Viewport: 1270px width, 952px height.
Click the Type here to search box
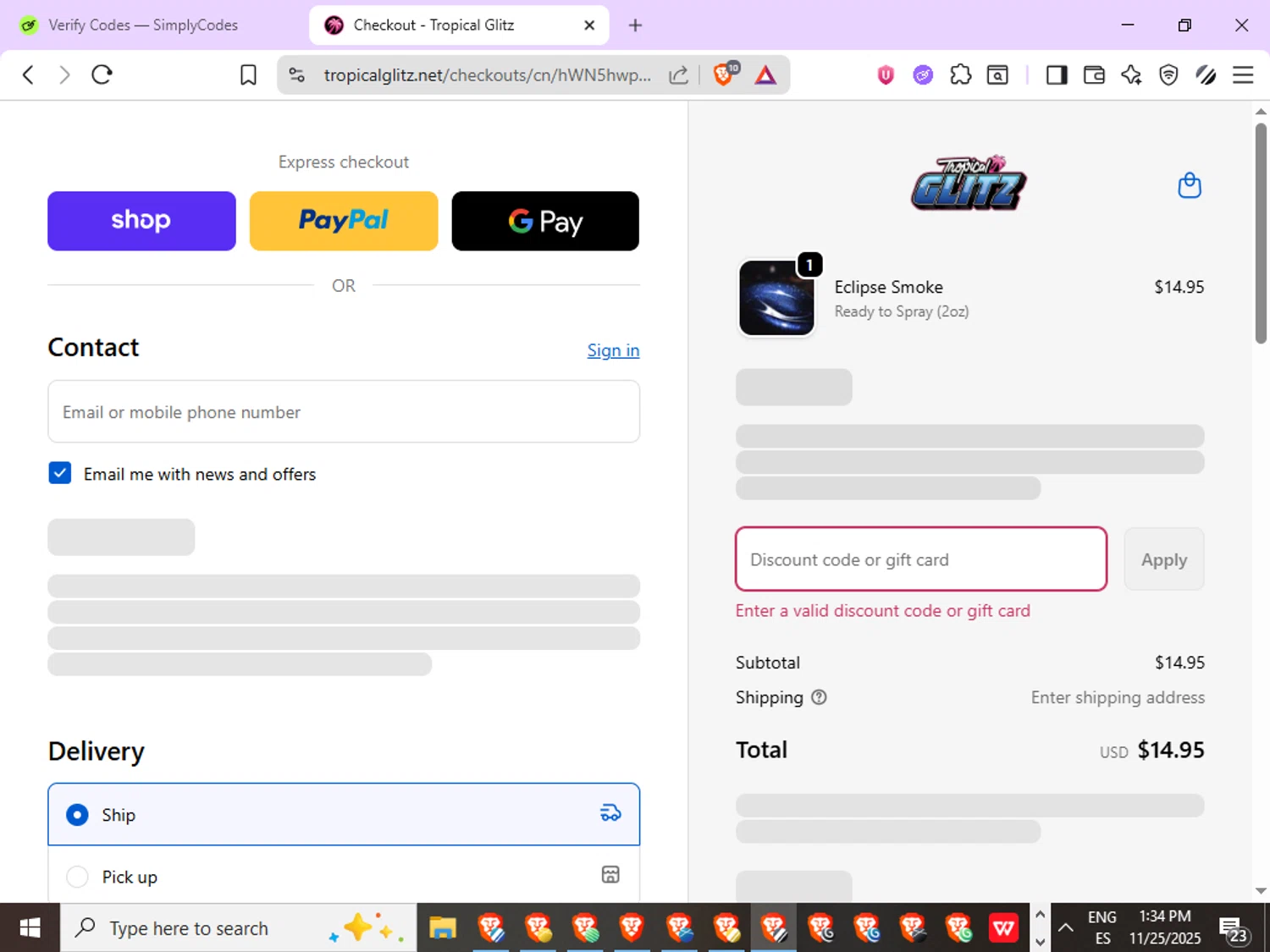(x=238, y=928)
